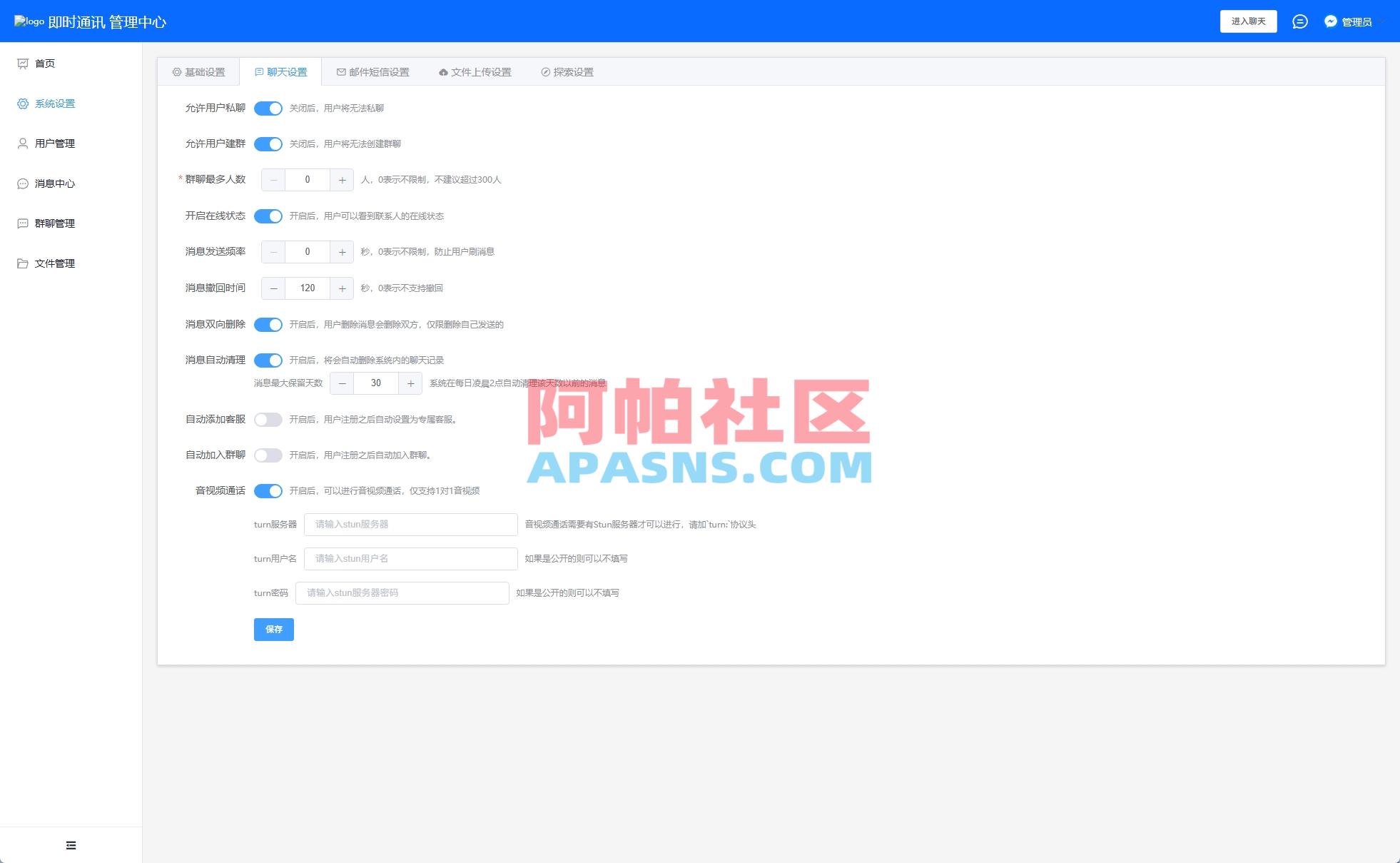Screen dimensions: 1400x863
Task: Enable 自动添加客服 toggle
Action: pos(269,419)
